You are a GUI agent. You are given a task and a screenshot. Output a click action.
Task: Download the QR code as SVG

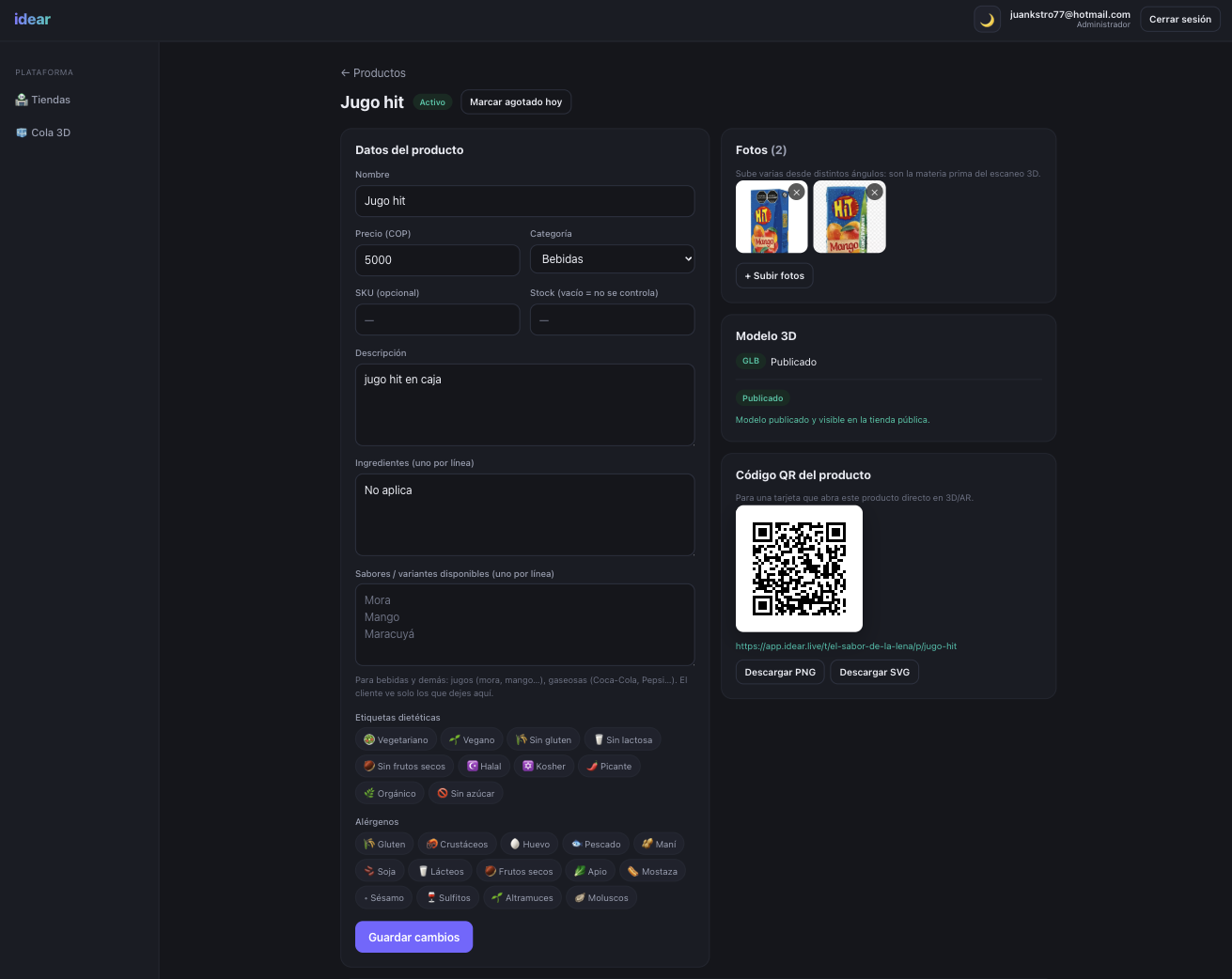[x=875, y=673]
